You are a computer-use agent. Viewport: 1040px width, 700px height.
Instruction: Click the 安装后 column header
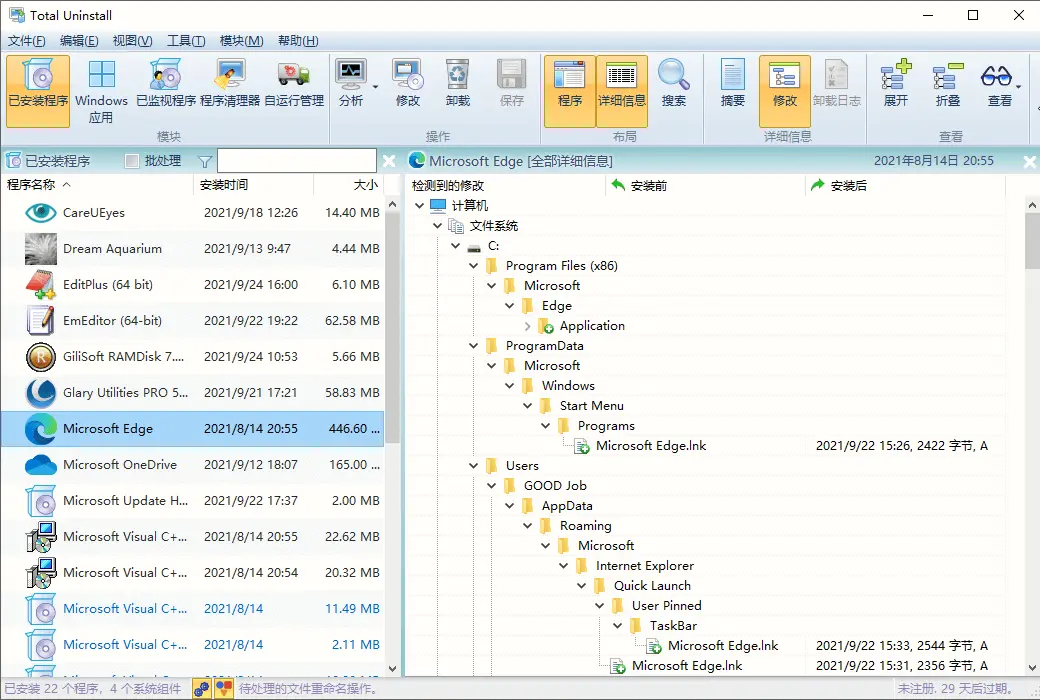(906, 185)
